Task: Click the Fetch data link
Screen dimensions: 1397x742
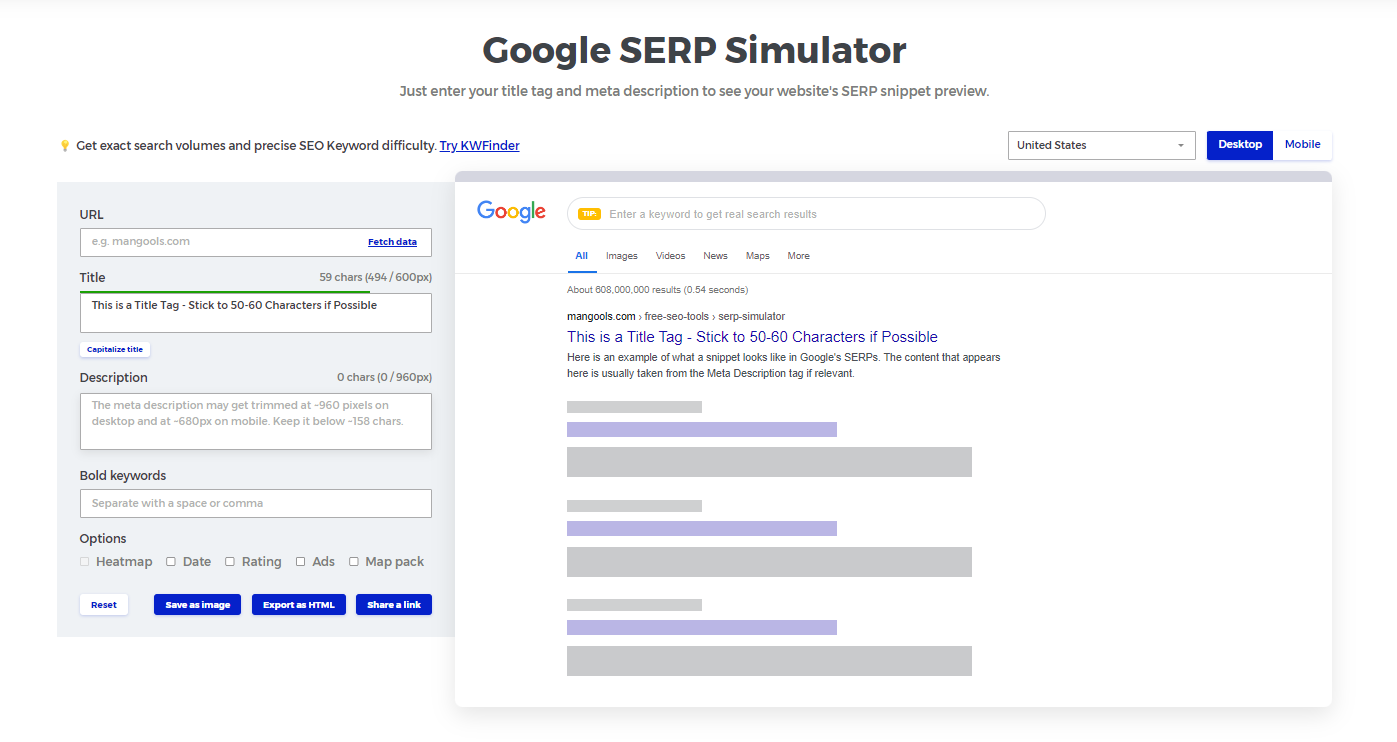Action: 392,241
